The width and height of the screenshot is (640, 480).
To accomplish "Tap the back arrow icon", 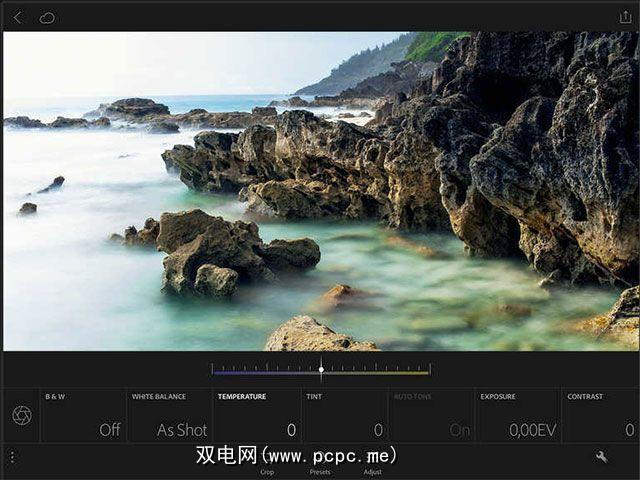I will pyautogui.click(x=18, y=18).
